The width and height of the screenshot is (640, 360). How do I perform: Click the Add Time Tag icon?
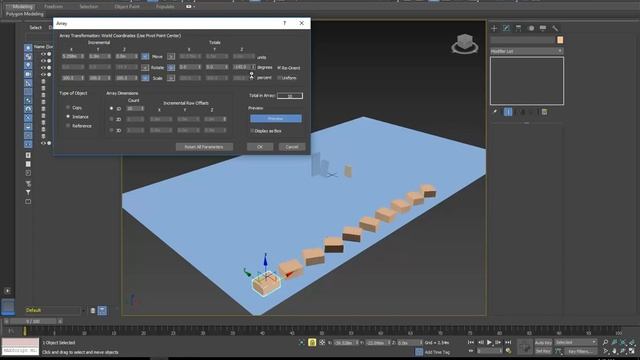tap(419, 352)
